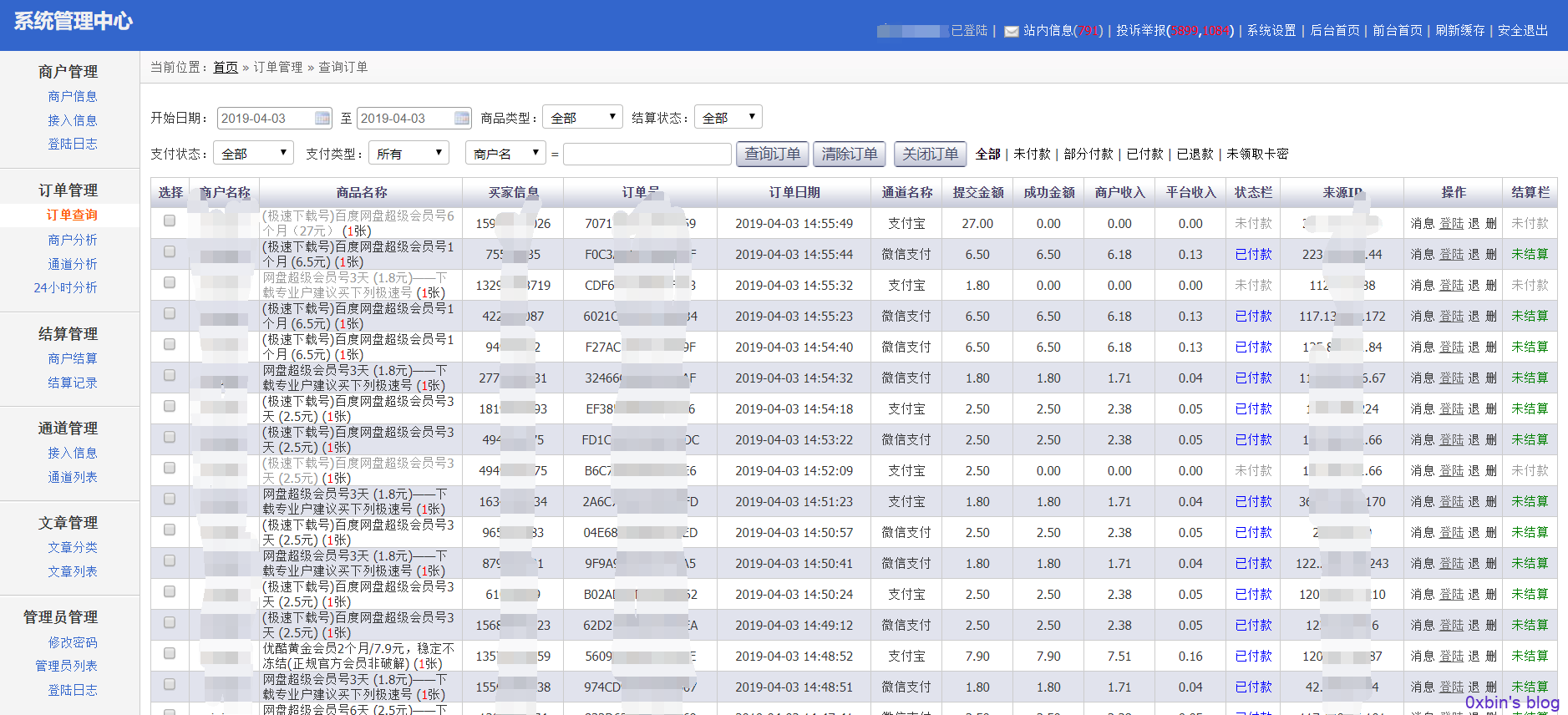Tick the checkbox of the 14:55:49 order row
Screen dimensions: 1568x715
point(170,221)
